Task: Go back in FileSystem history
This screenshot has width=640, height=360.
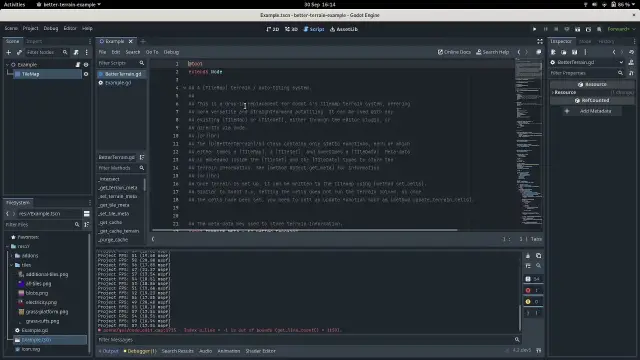Action: coord(7,213)
